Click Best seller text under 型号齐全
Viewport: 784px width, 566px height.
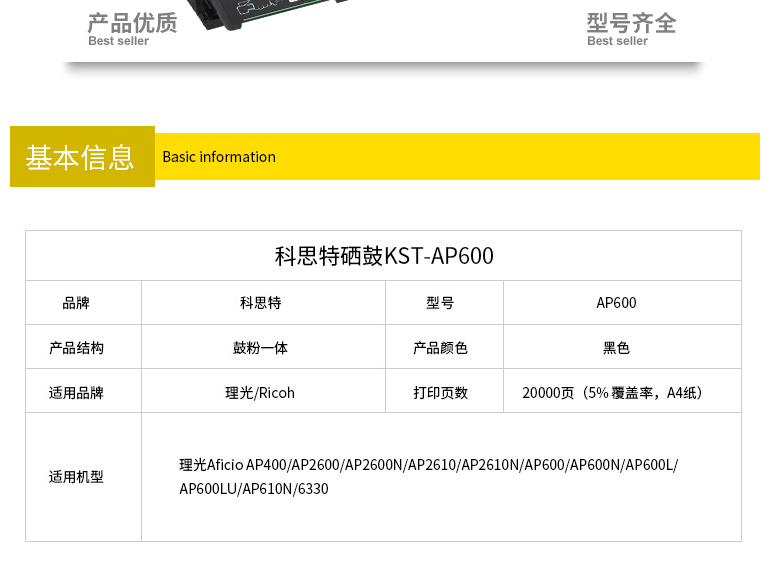(618, 41)
